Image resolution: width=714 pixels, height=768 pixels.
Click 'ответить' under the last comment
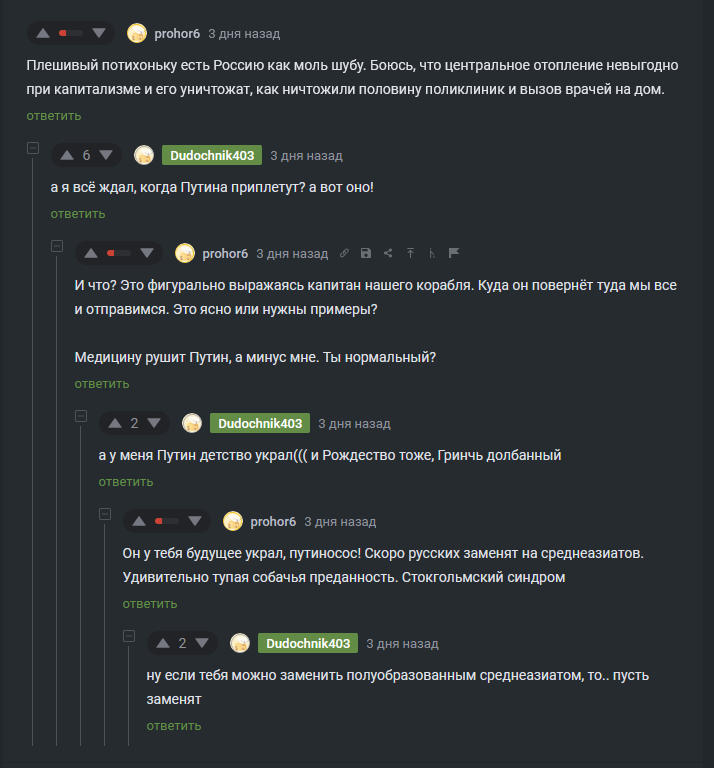tap(173, 726)
